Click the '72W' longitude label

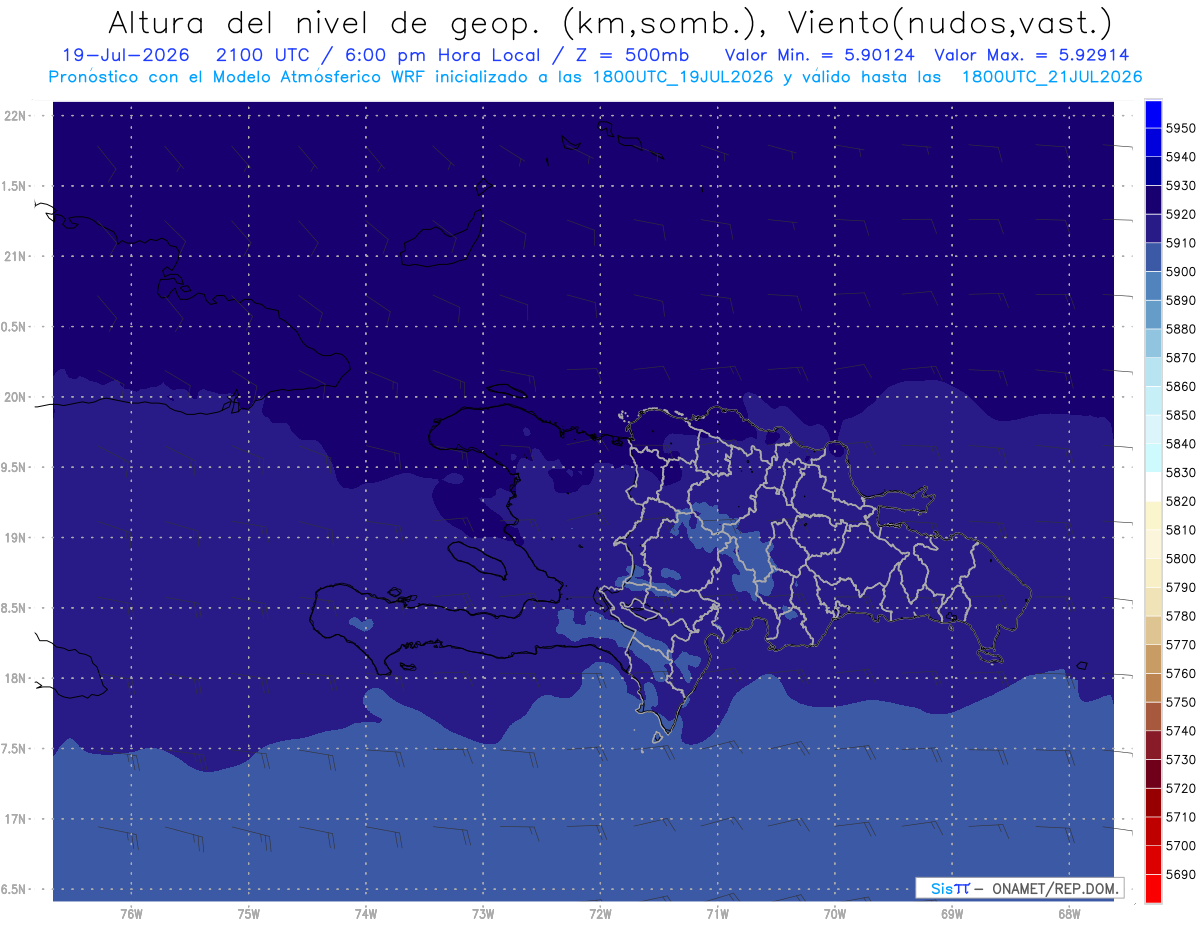pos(600,913)
